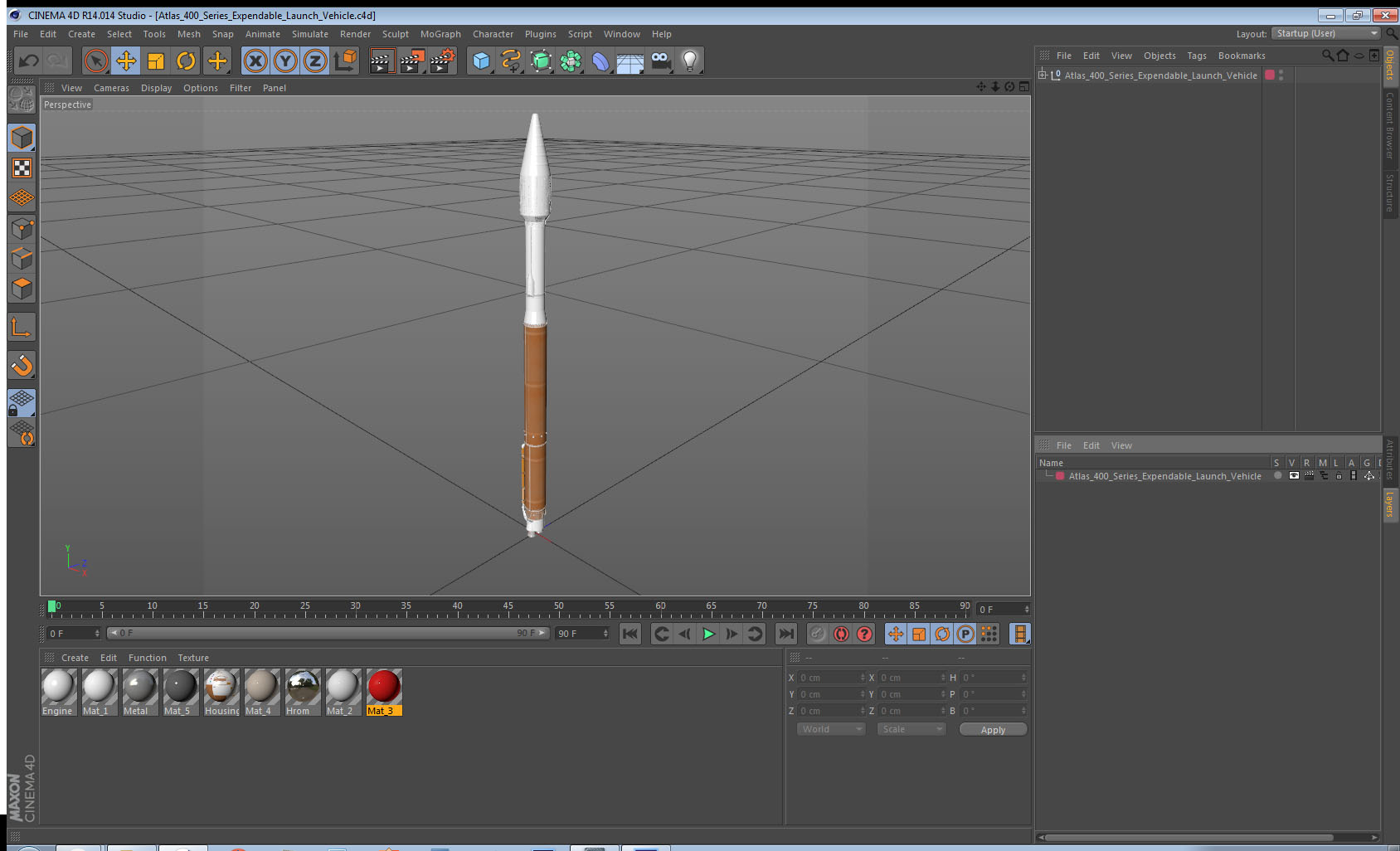Add a light object
Viewport: 1400px width, 851px height.
[690, 61]
